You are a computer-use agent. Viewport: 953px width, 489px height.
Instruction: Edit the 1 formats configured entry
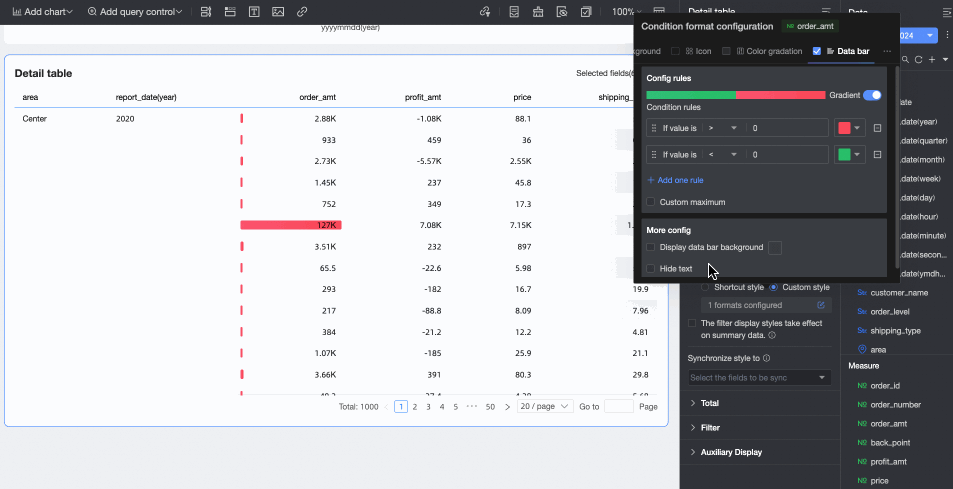click(821, 305)
